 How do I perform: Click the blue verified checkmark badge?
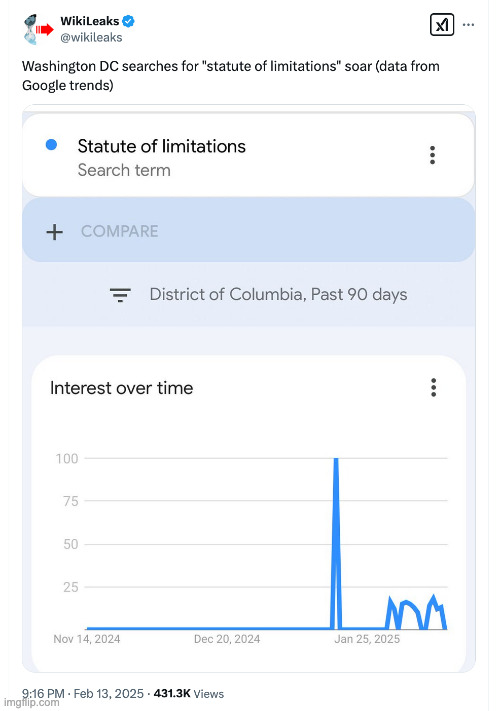tap(128, 21)
